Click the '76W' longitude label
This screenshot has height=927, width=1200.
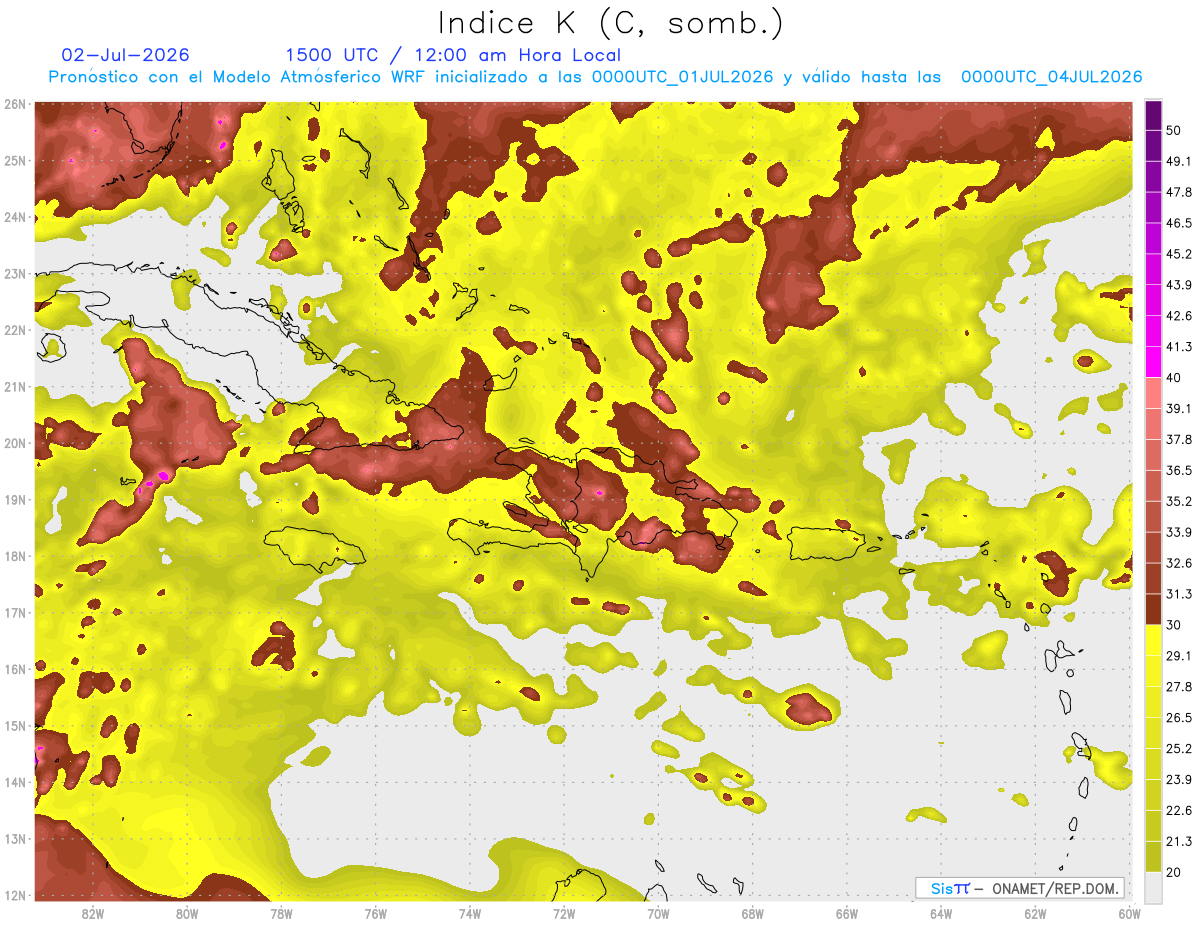[x=375, y=913]
